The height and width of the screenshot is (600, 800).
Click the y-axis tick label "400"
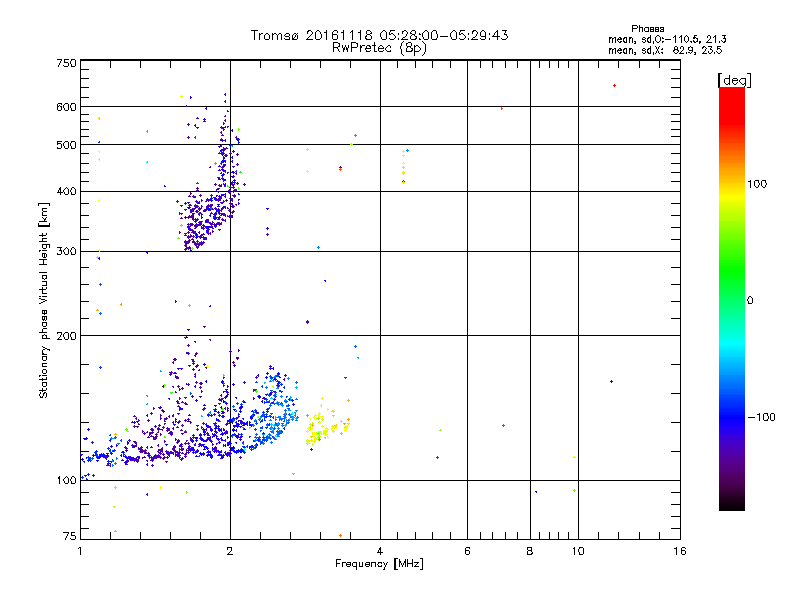click(x=66, y=192)
